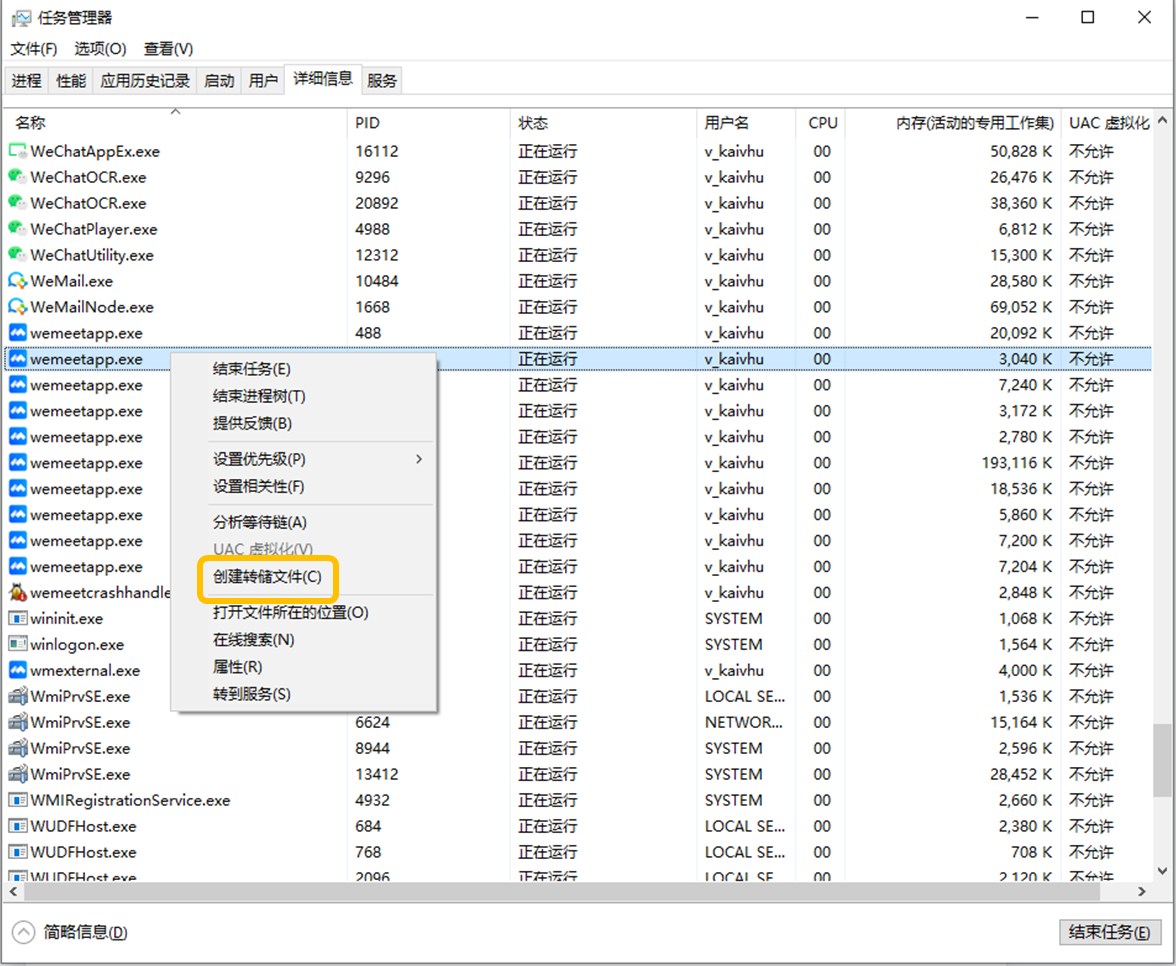Sort by the UAC 虚拟化 column header
The width and height of the screenshot is (1176, 966).
(1107, 123)
